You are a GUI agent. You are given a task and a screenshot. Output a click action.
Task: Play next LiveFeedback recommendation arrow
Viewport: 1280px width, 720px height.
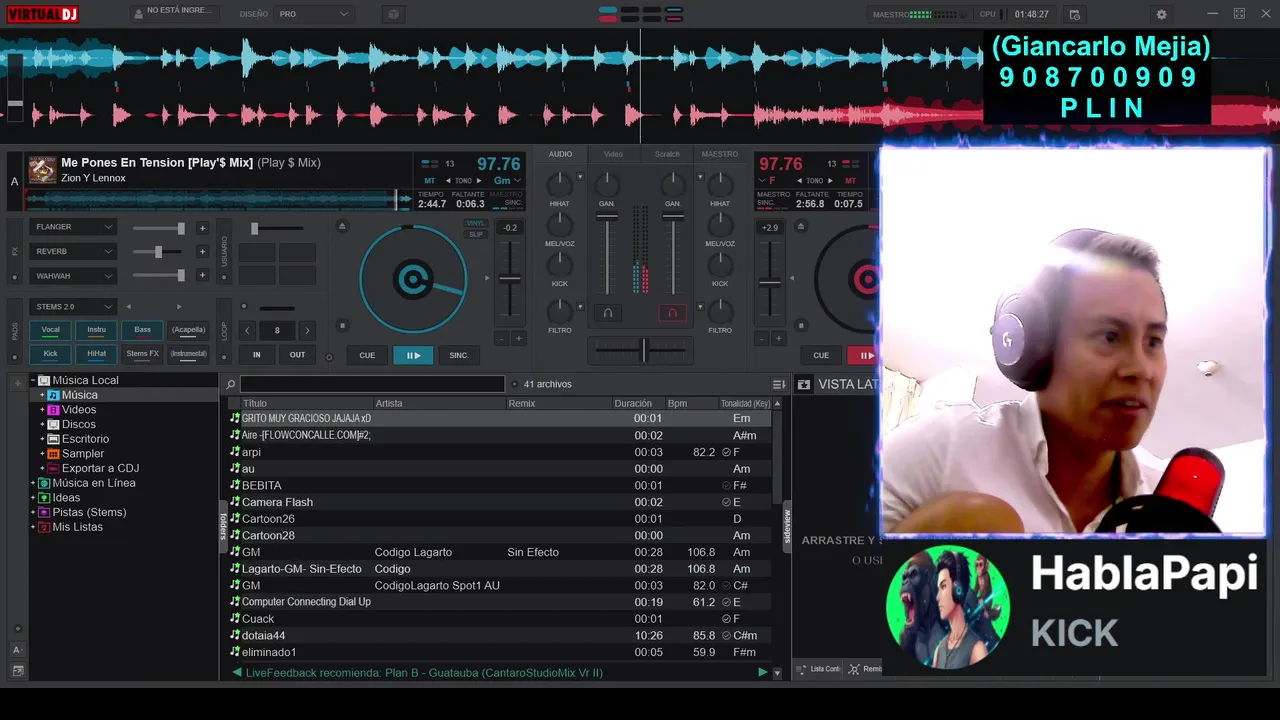pos(763,673)
